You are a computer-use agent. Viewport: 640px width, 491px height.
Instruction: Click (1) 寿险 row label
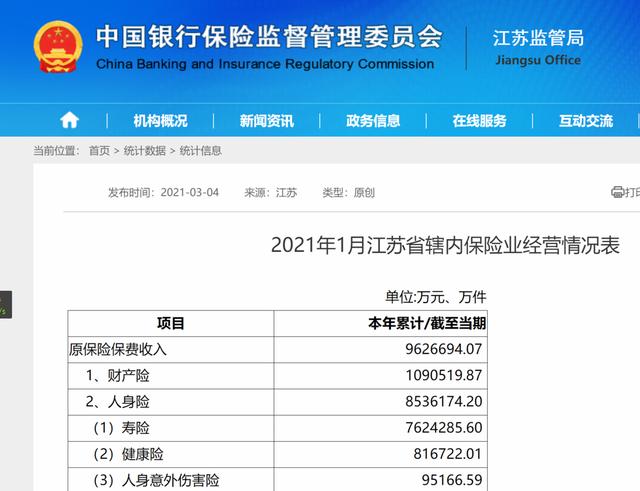tap(122, 428)
